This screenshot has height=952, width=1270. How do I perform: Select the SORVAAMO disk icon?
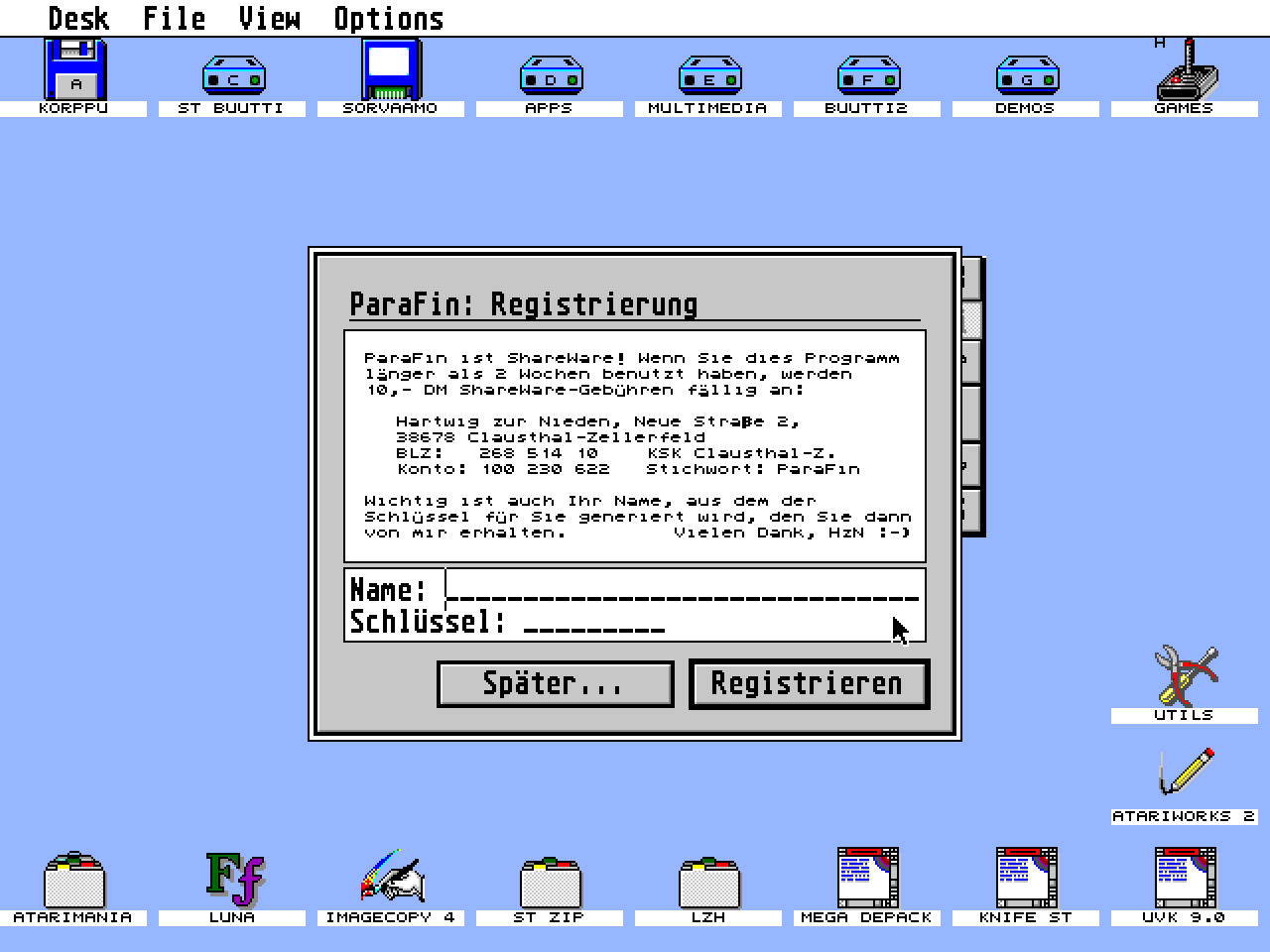(x=391, y=71)
